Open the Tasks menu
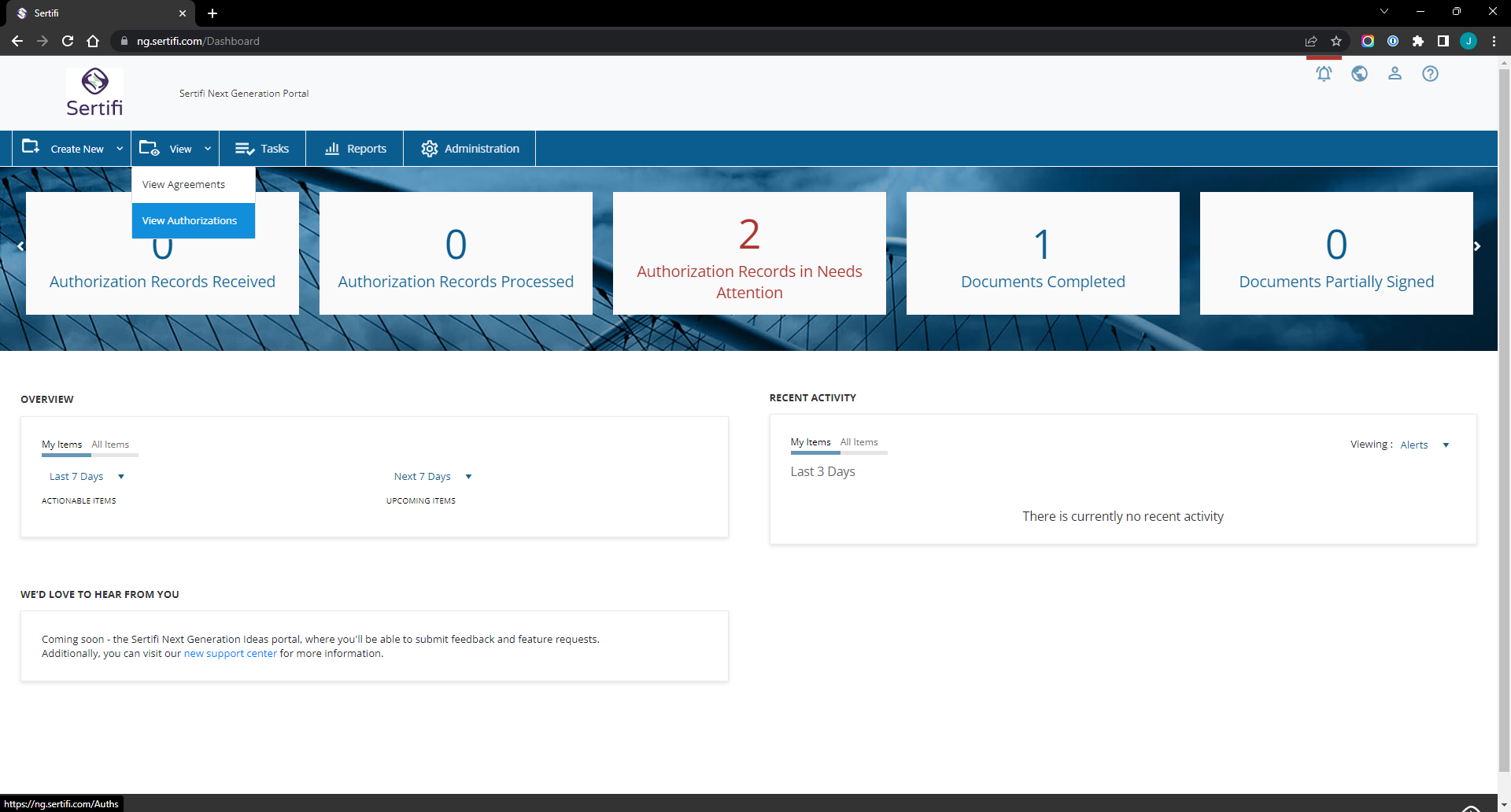 click(262, 149)
